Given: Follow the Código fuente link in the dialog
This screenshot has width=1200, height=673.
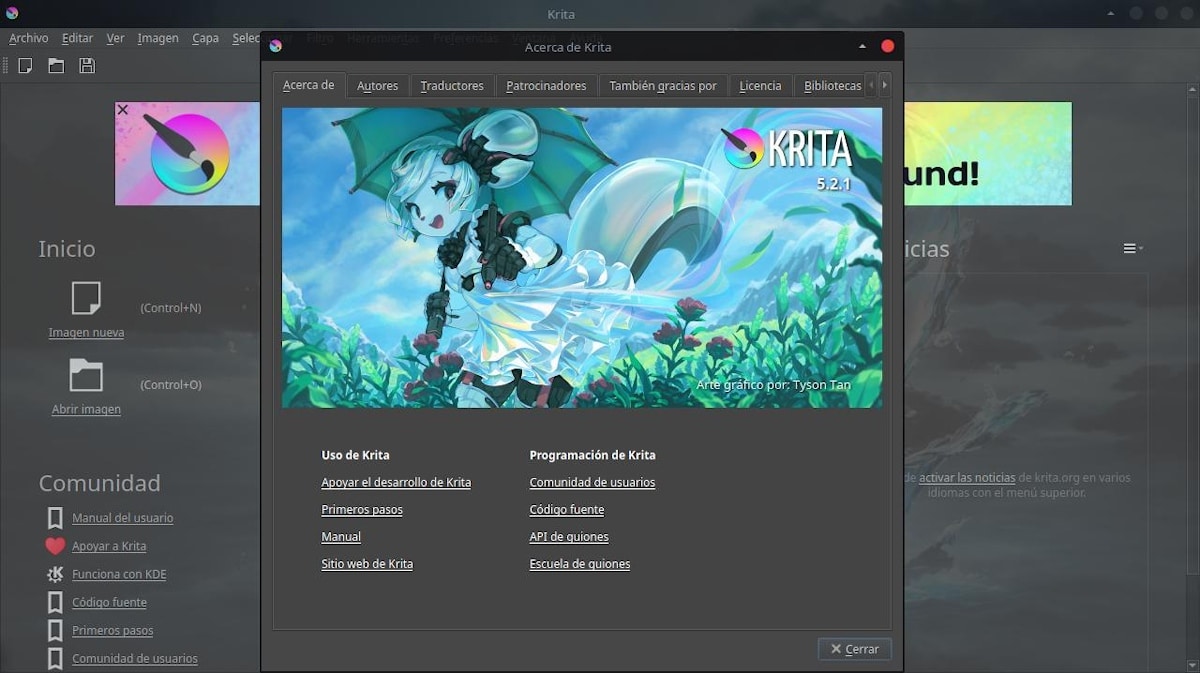Looking at the screenshot, I should coord(567,510).
